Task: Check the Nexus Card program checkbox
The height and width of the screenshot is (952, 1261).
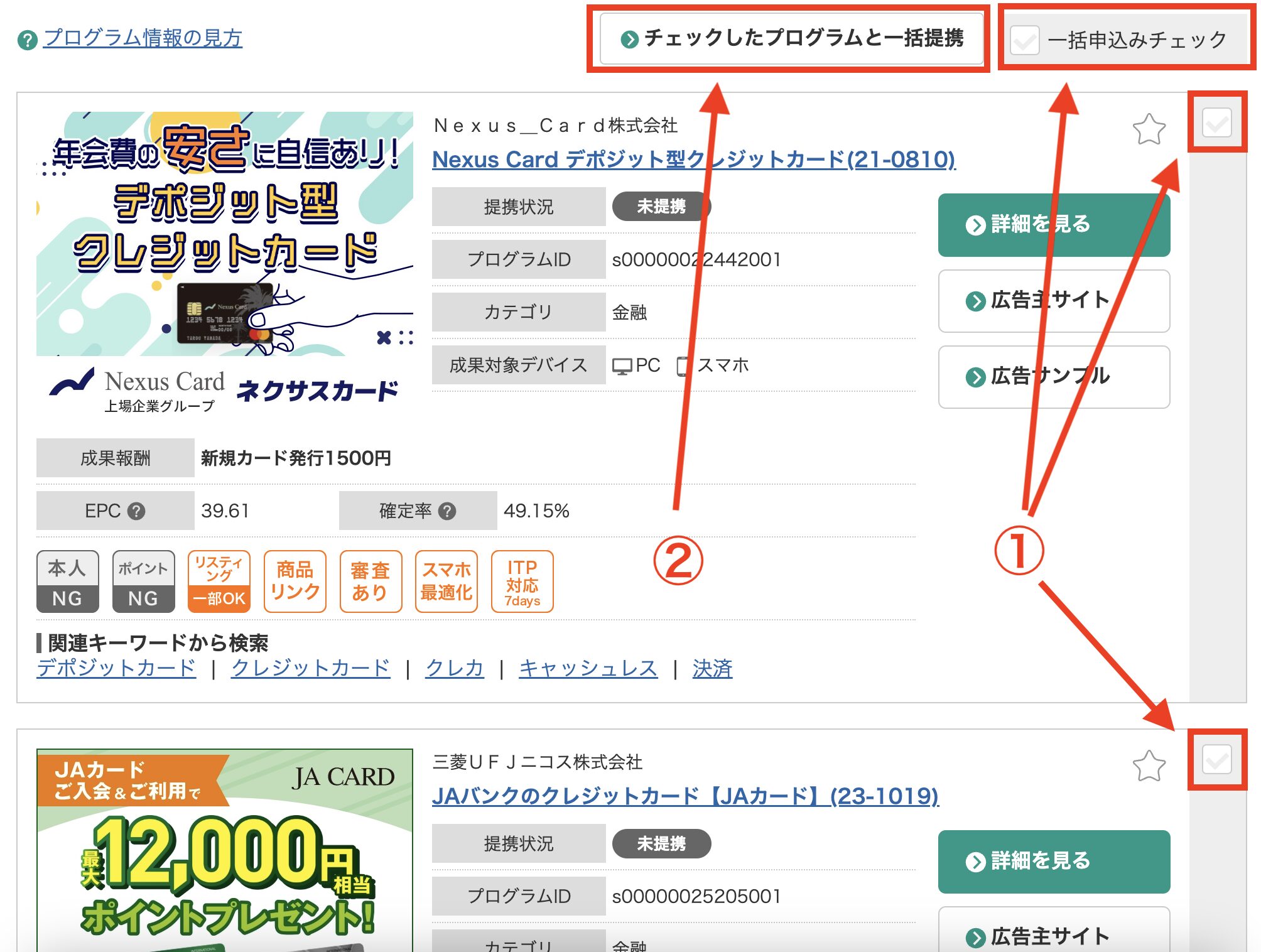Action: click(x=1216, y=122)
